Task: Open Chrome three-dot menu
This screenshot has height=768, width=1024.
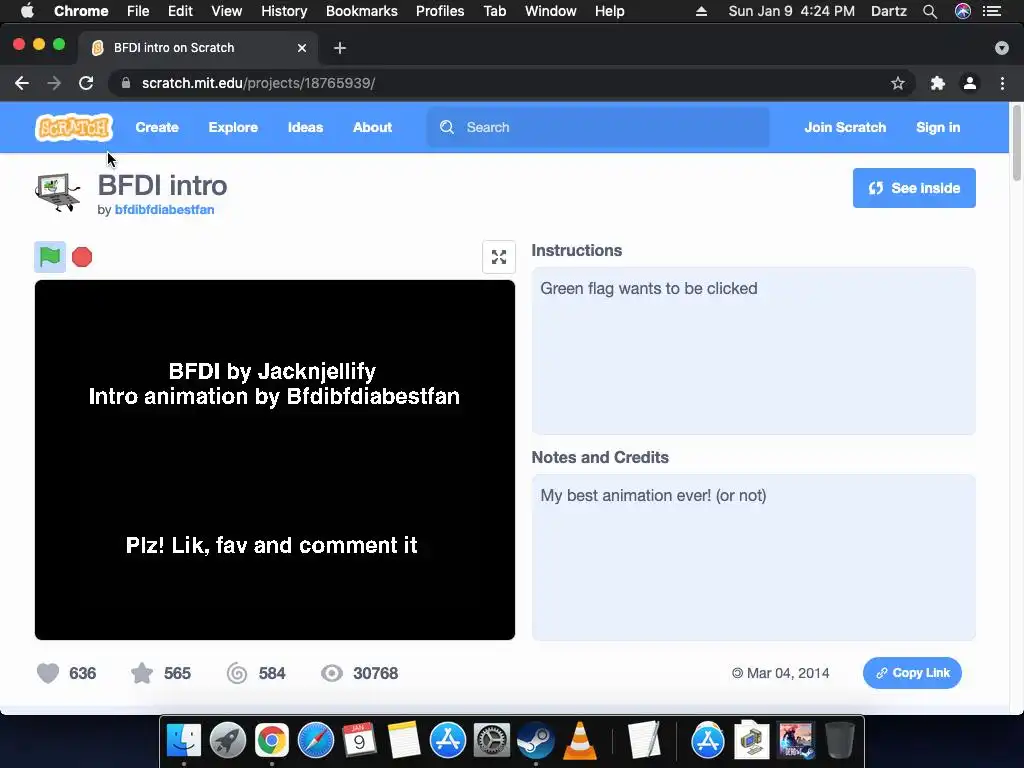Action: pos(1002,83)
